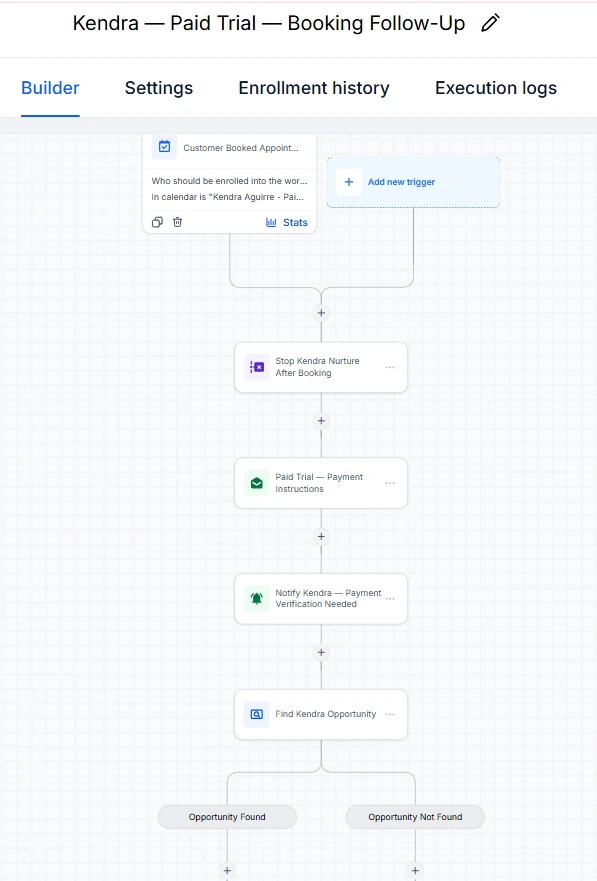The height and width of the screenshot is (881, 597).
Task: Duplicate the Customer Booked Appointment trigger
Action: (157, 222)
